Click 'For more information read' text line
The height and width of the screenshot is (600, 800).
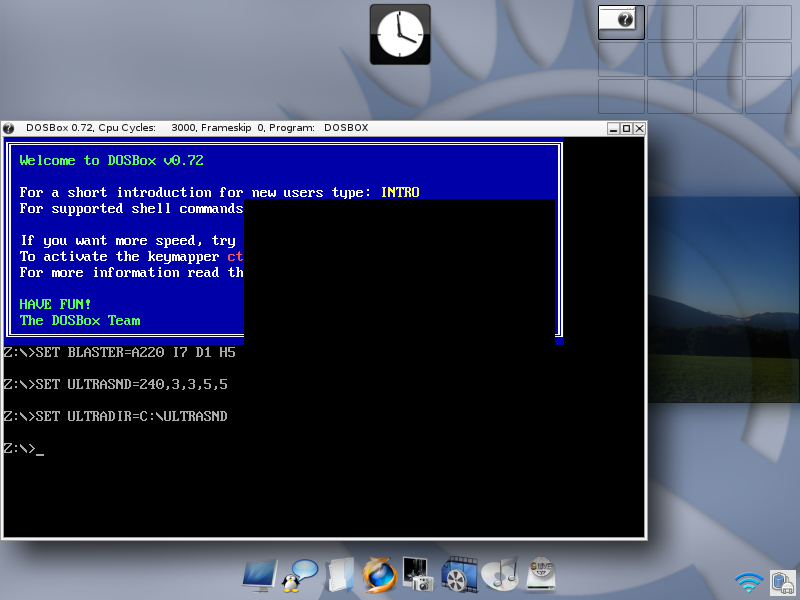point(131,272)
